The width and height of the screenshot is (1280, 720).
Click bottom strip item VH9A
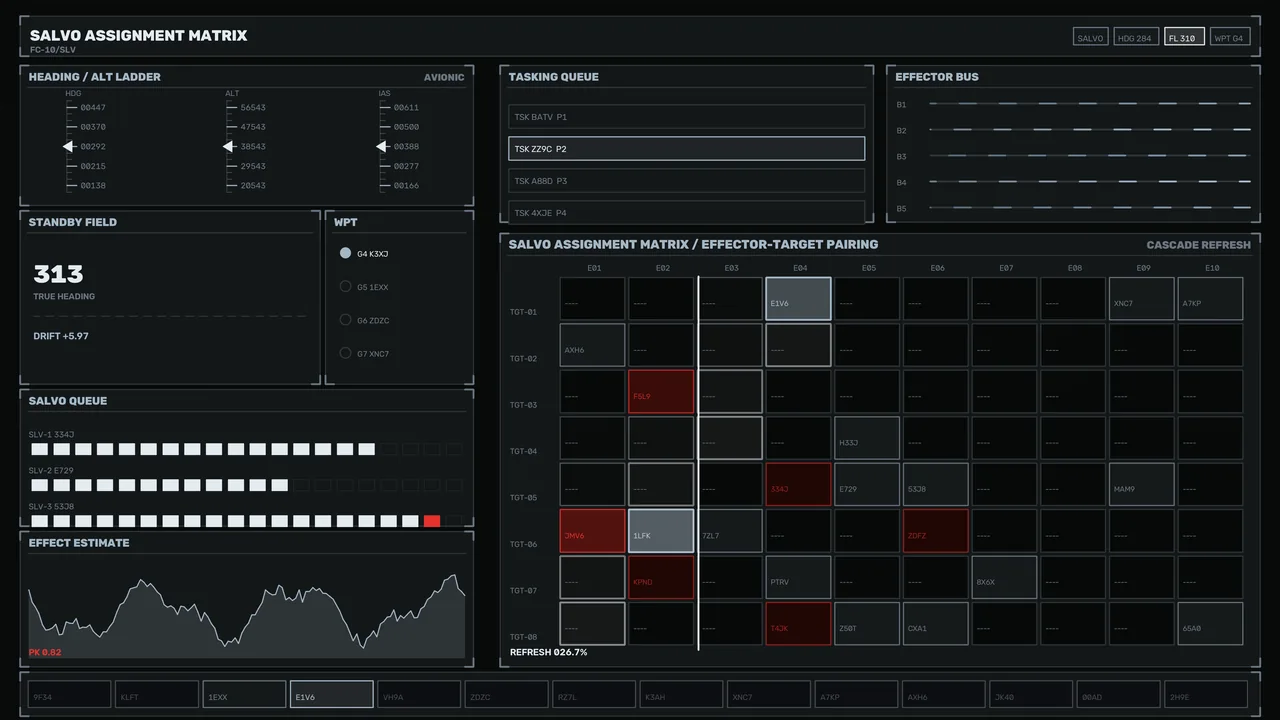419,694
